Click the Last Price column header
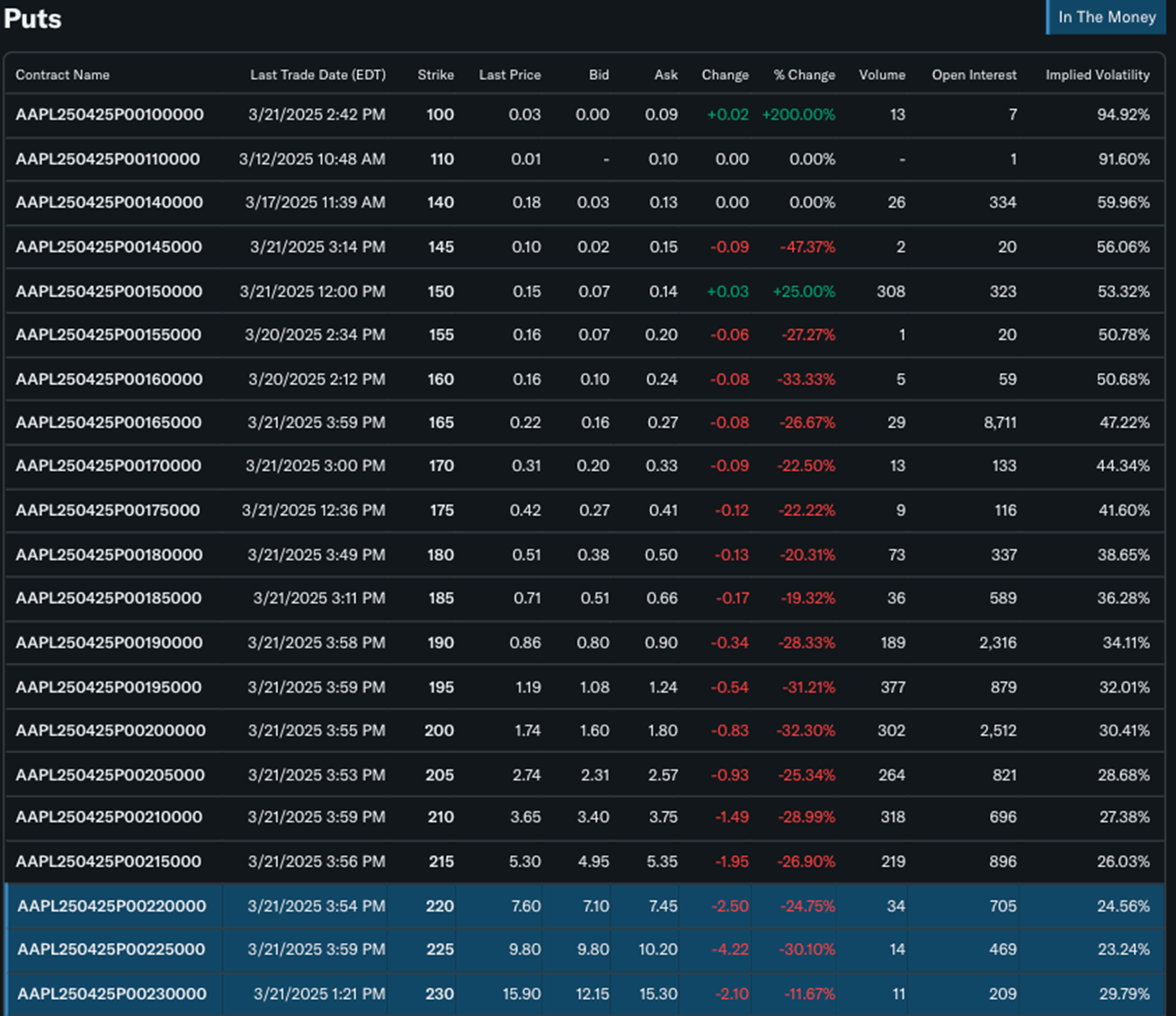 point(510,75)
